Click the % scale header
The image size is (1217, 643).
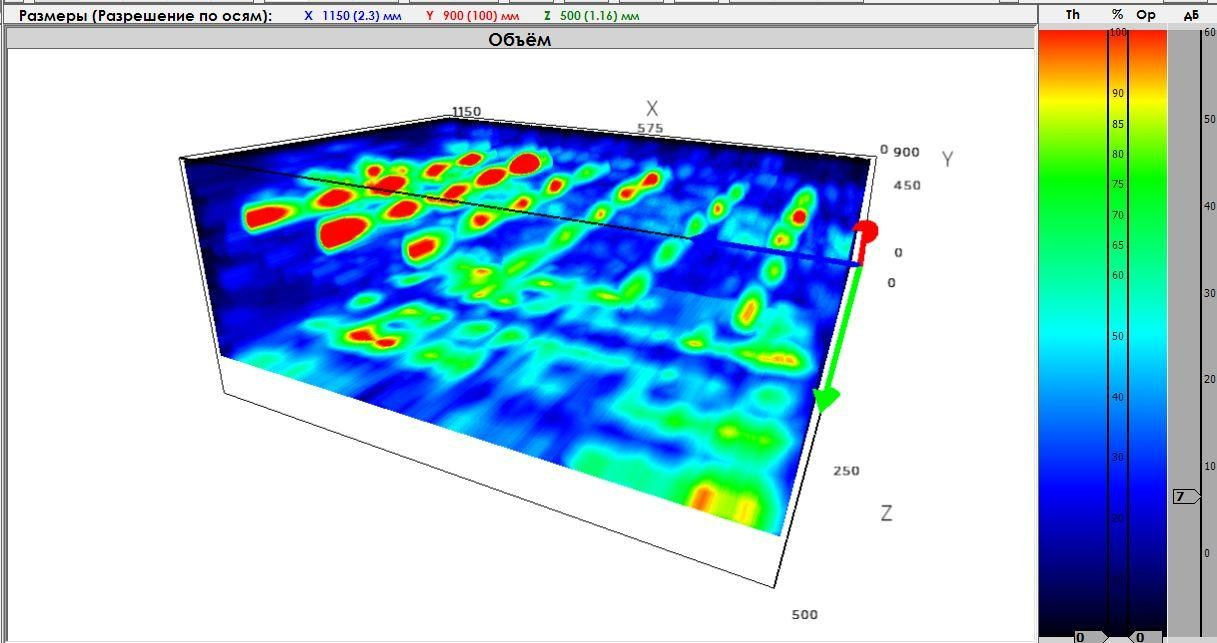[1117, 15]
